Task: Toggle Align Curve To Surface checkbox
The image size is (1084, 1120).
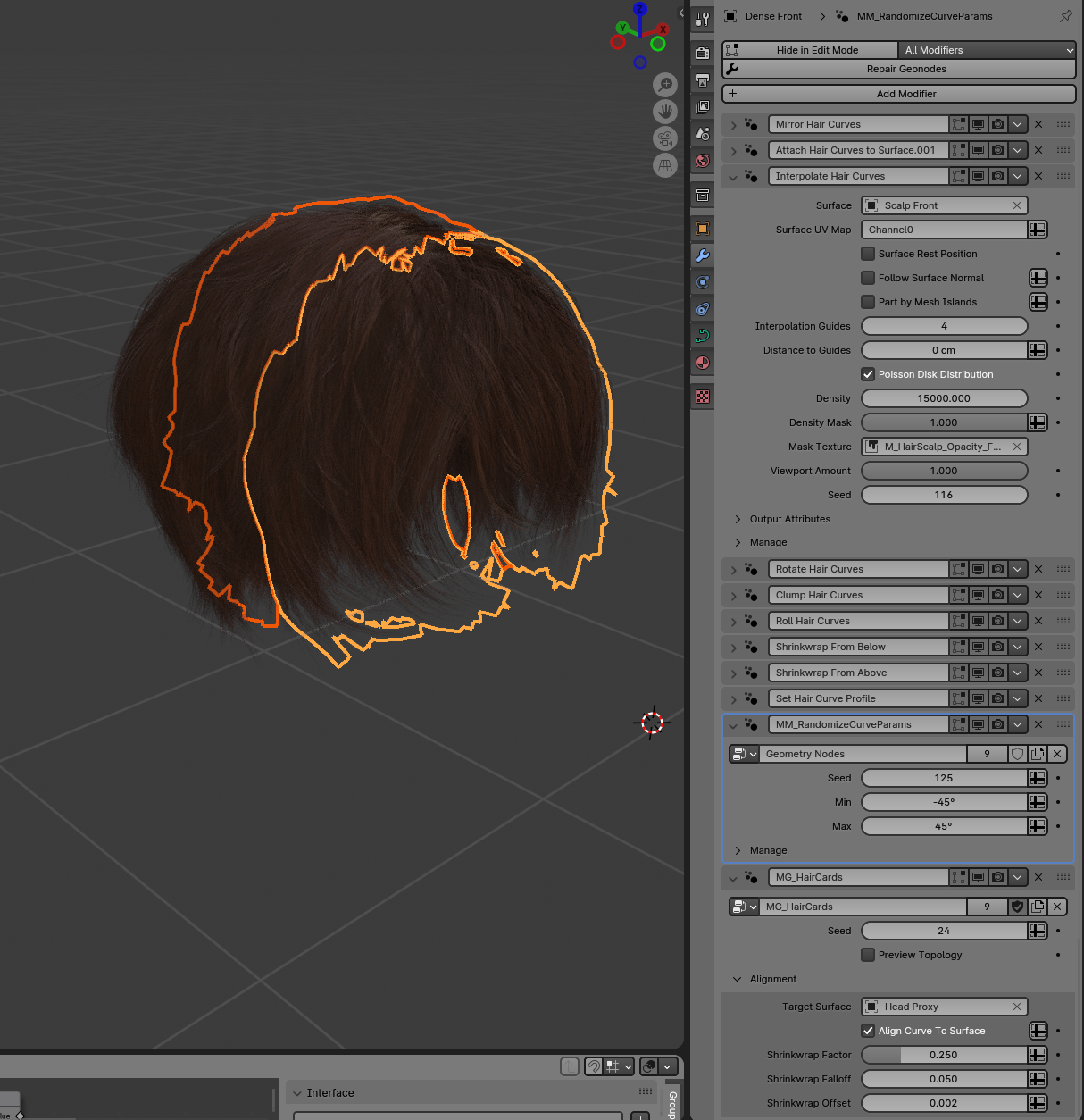Action: click(868, 1031)
